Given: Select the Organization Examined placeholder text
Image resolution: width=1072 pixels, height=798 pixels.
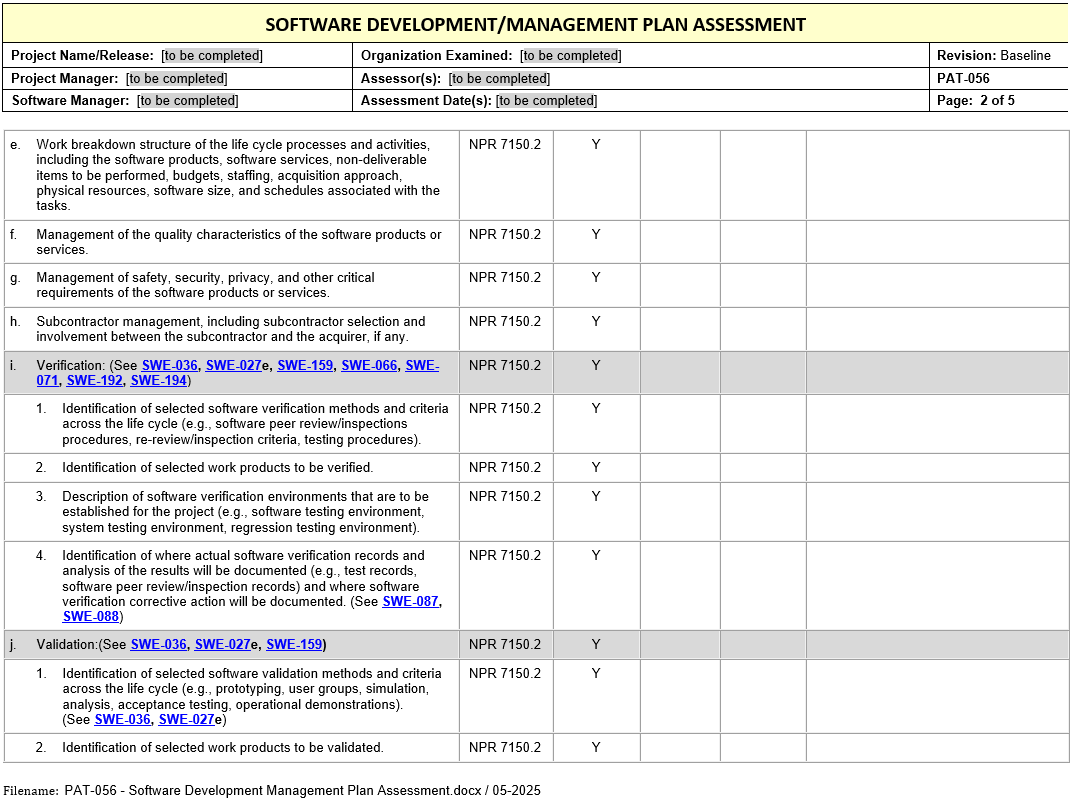Looking at the screenshot, I should click(571, 56).
